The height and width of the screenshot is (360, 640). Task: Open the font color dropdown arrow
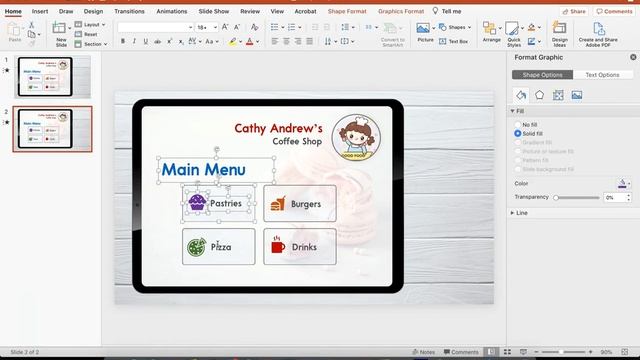coord(258,42)
